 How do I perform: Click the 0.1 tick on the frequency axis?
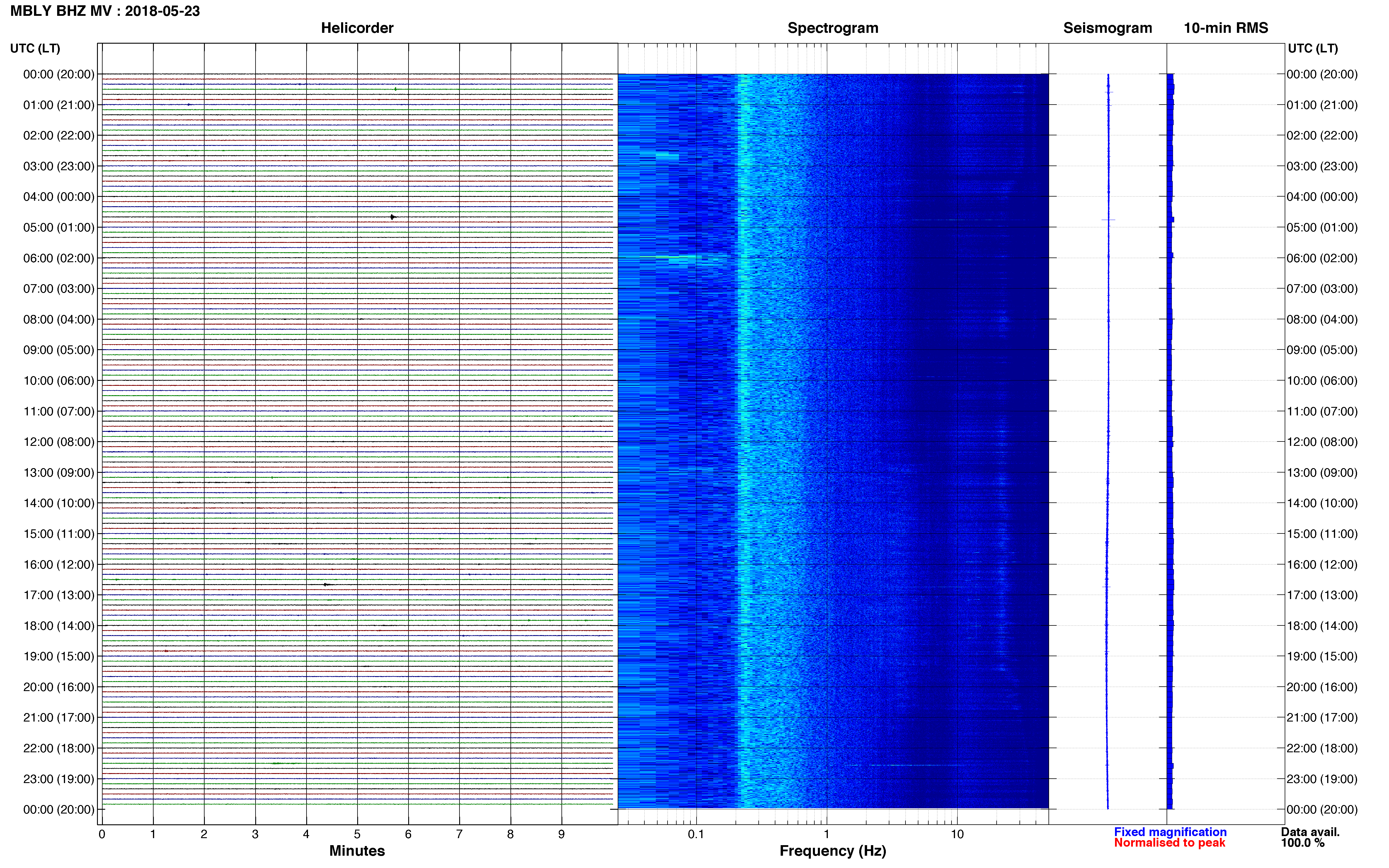(696, 834)
